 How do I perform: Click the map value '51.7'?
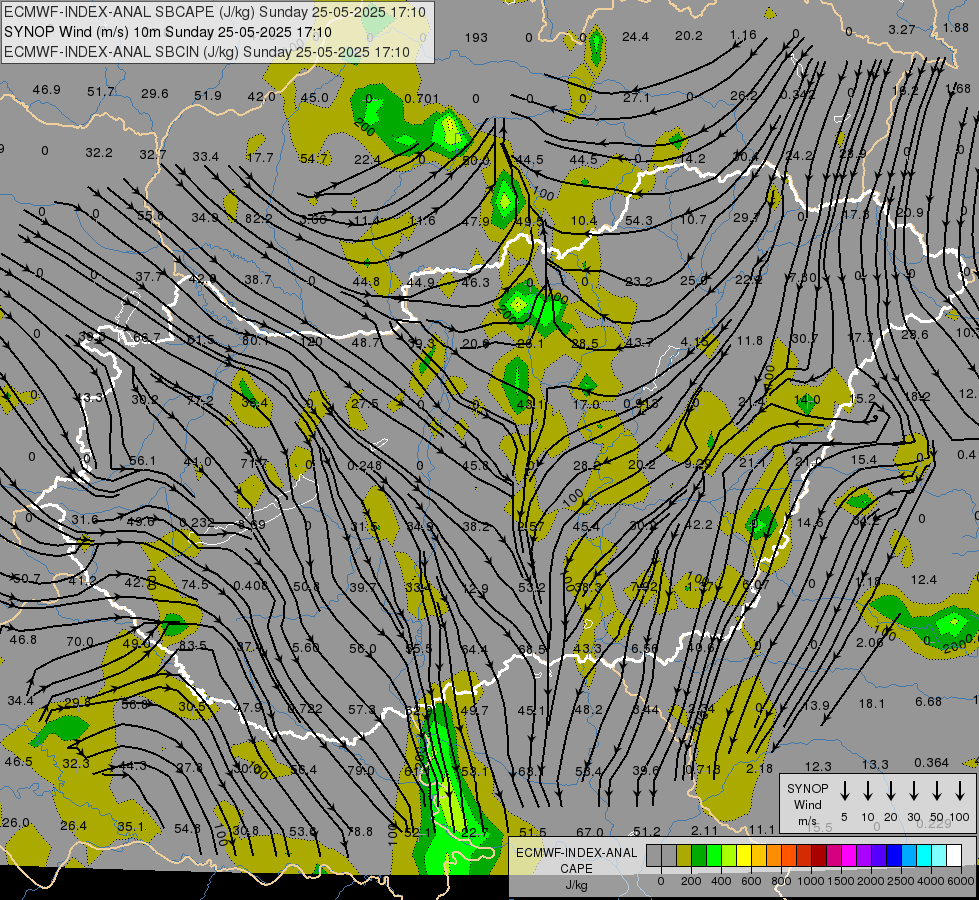[x=101, y=92]
